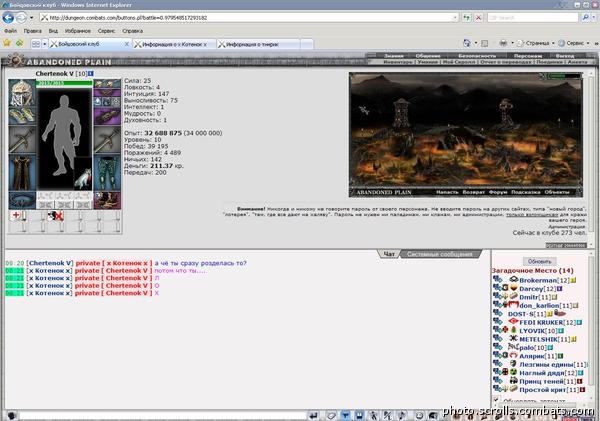This screenshot has width=600, height=421.
Task: Click the green trousers slot
Action: coord(107,172)
